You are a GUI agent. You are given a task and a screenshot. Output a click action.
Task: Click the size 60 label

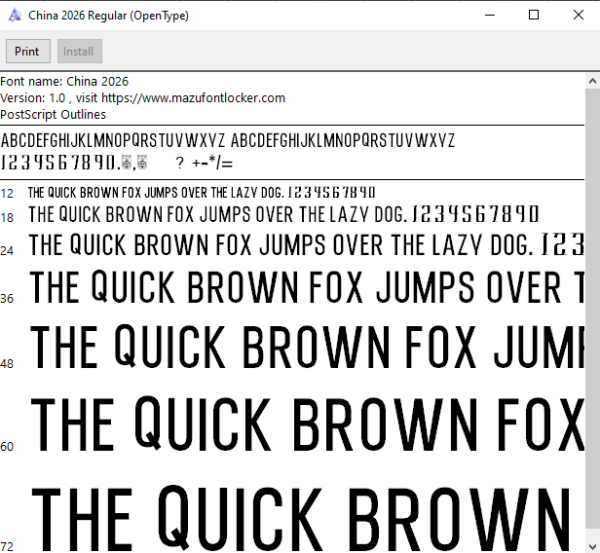pyautogui.click(x=7, y=447)
